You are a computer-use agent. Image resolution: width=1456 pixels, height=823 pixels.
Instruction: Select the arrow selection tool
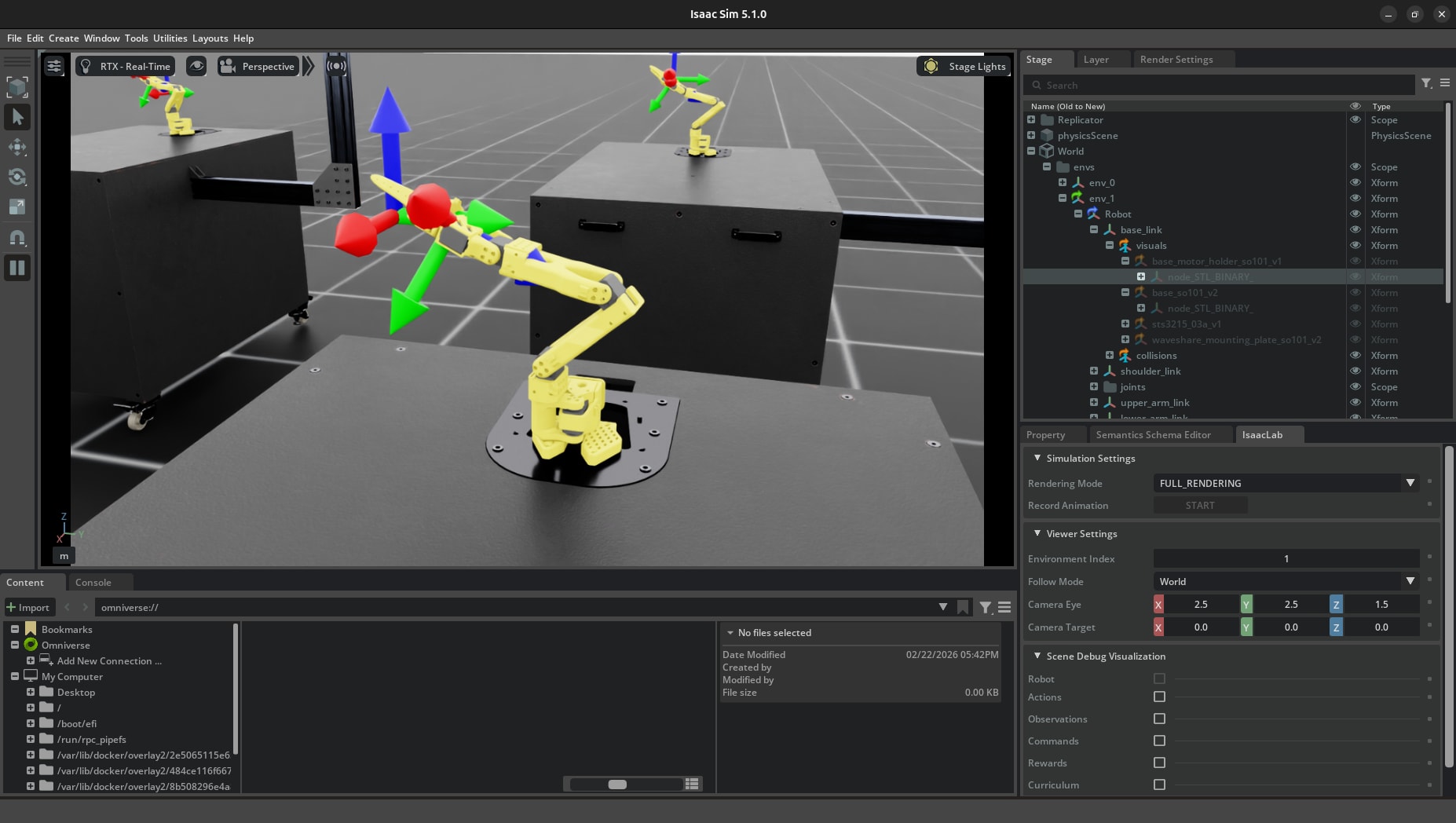click(17, 117)
